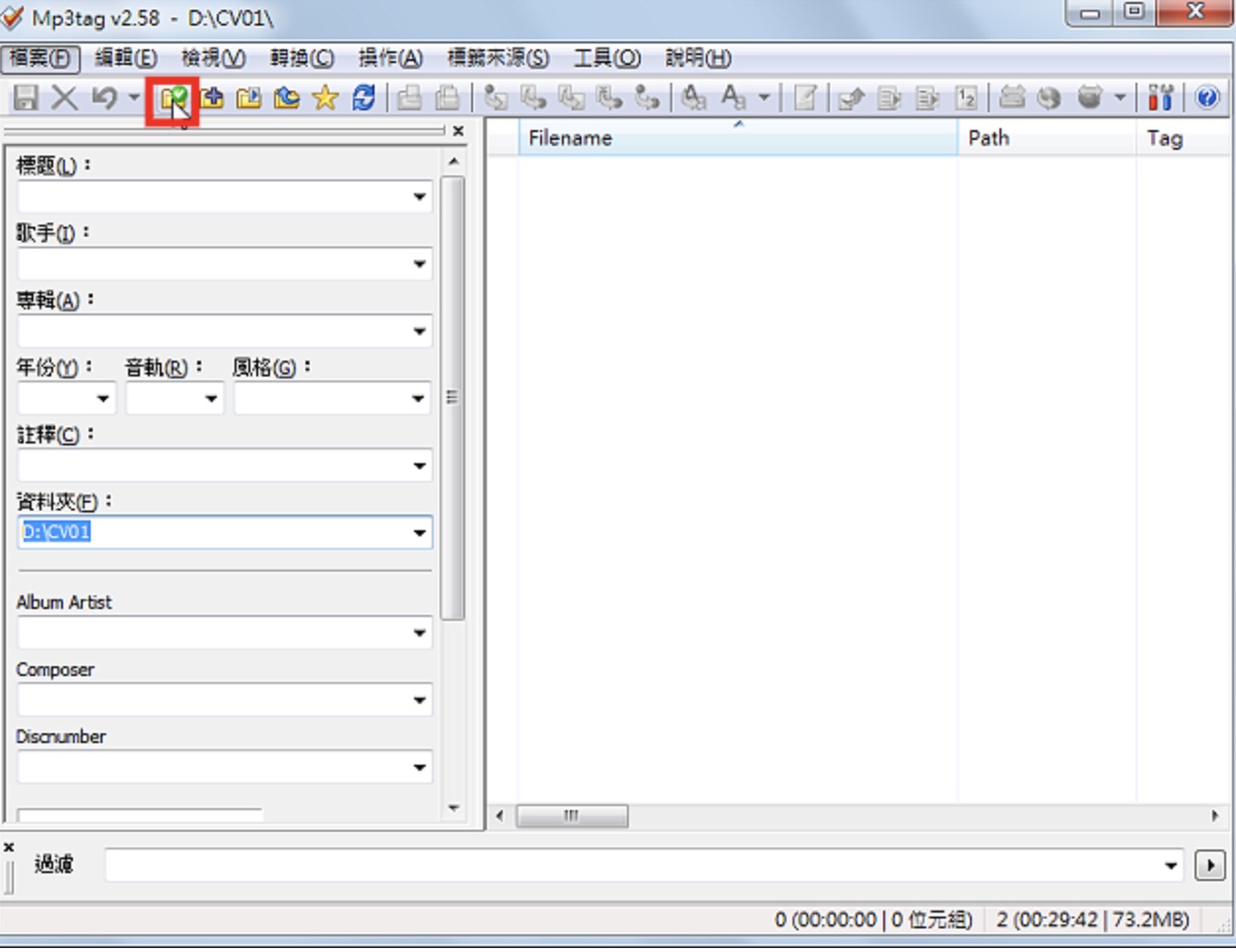Viewport: 1236px width, 952px height.
Task: Open the 操作(A) menu
Action: tap(390, 58)
